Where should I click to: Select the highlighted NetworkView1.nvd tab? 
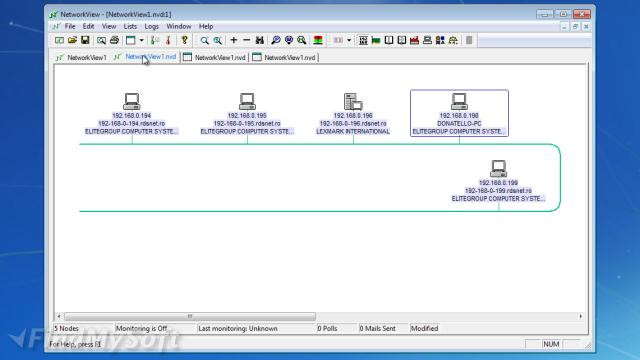click(146, 57)
